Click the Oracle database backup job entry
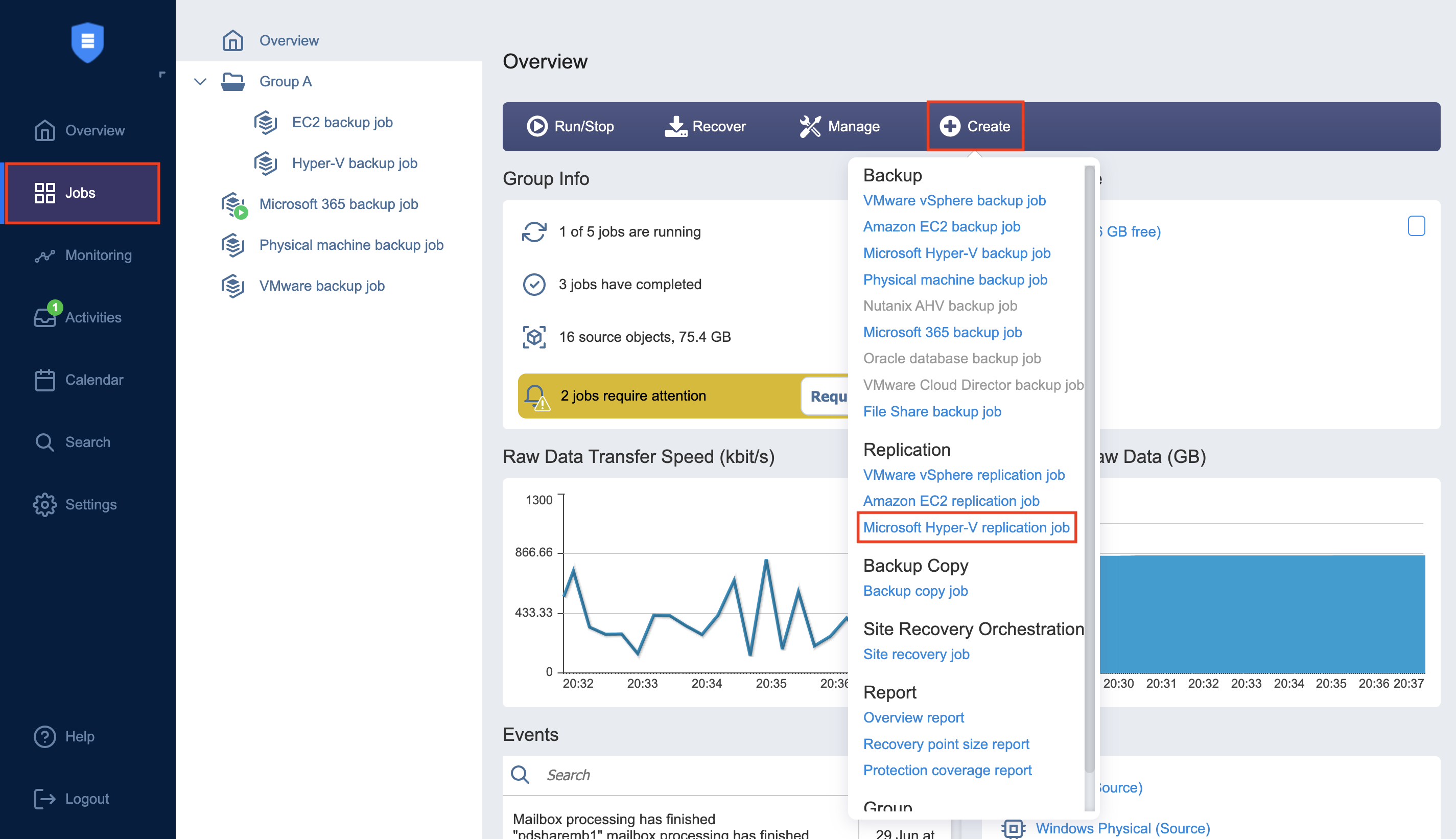 (x=951, y=358)
